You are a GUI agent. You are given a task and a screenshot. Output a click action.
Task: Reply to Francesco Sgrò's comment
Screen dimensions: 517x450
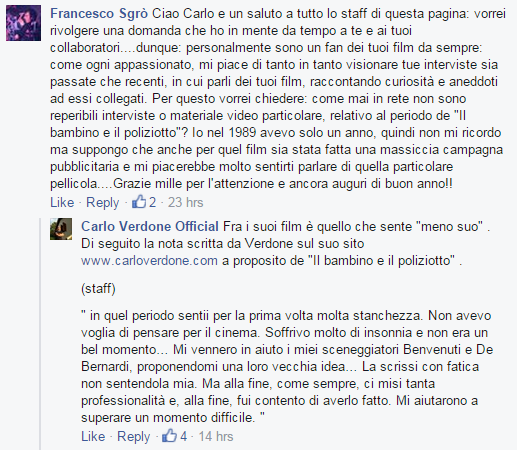(103, 202)
